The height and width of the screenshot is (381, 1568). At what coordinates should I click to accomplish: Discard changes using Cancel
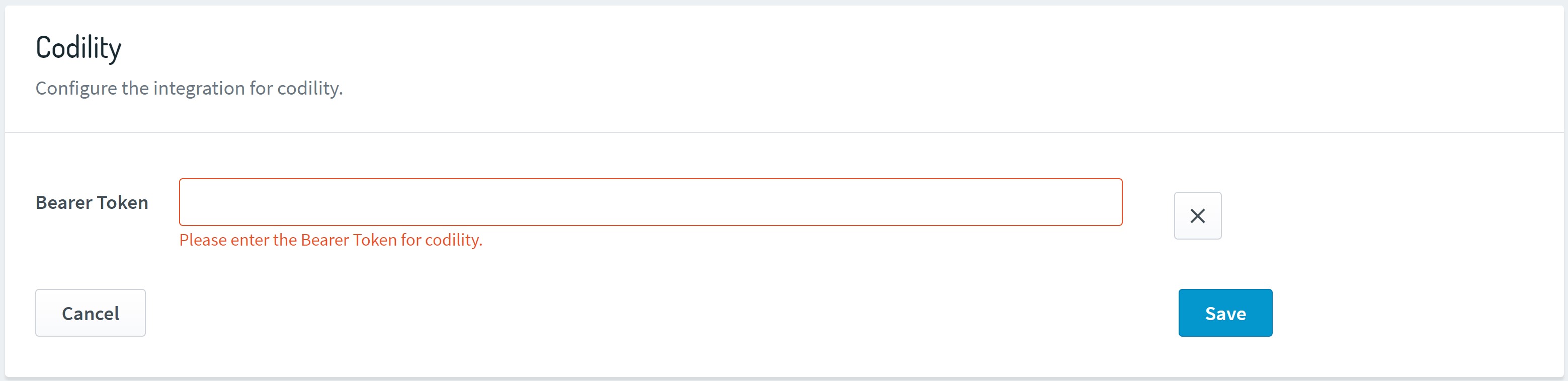pos(91,313)
